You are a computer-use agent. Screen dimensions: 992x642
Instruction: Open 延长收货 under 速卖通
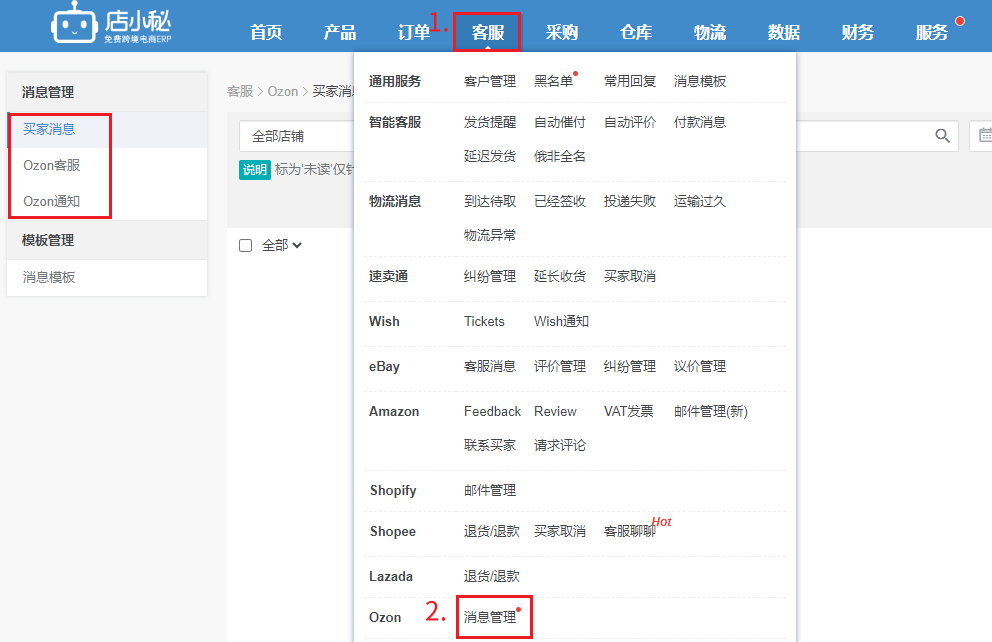pyautogui.click(x=560, y=276)
